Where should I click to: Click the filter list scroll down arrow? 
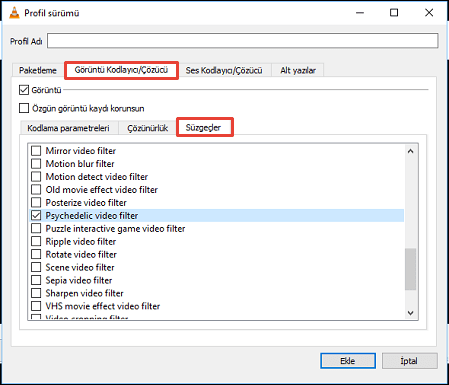(x=410, y=313)
